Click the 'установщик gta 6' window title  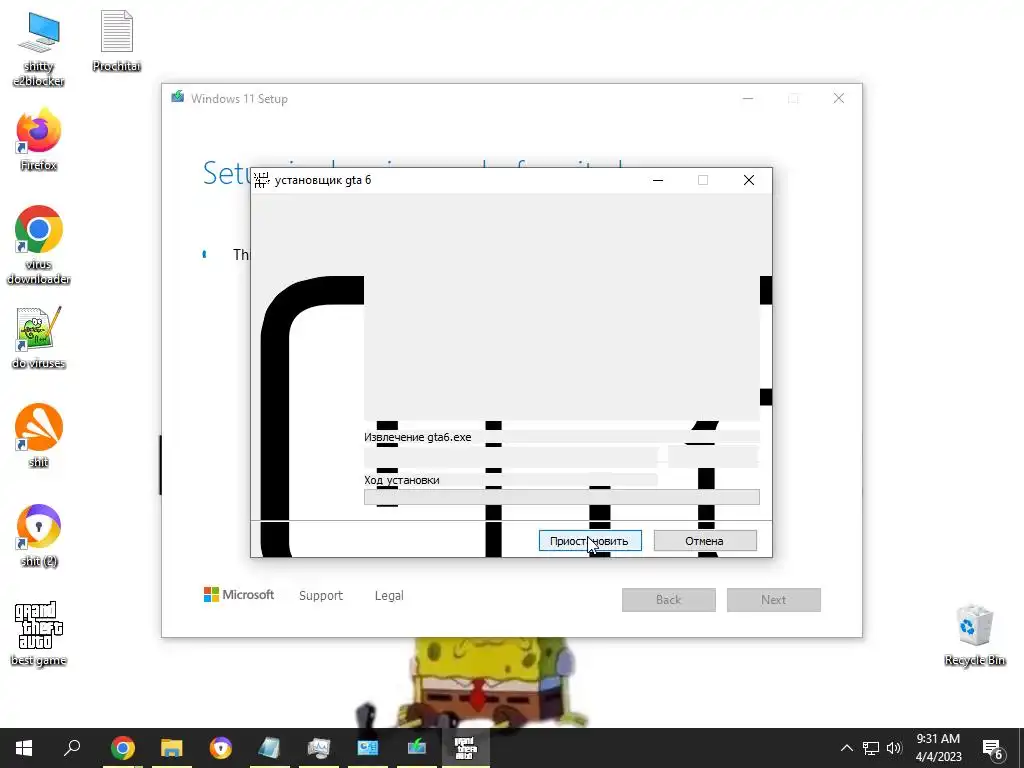click(323, 180)
